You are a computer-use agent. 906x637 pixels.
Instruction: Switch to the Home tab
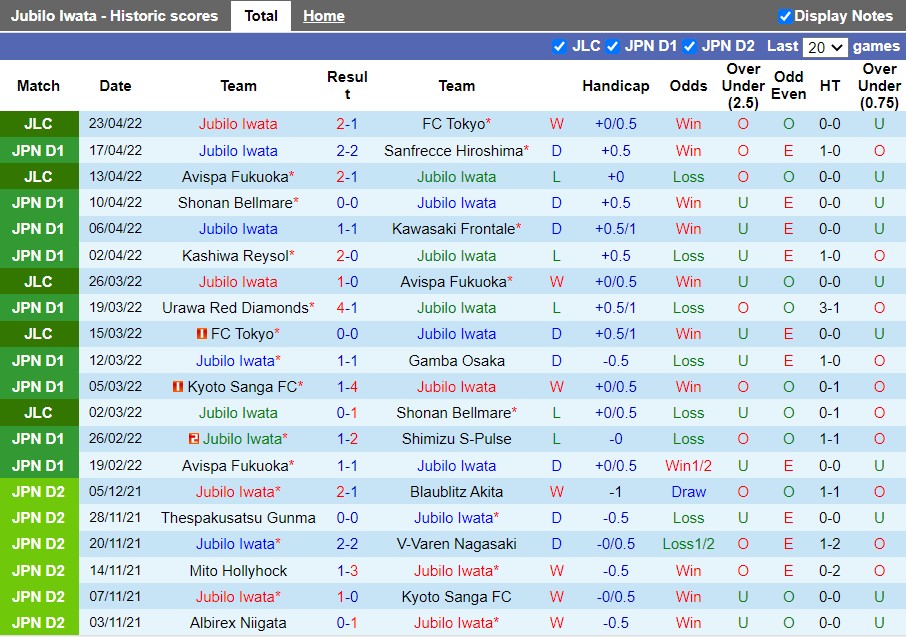[x=324, y=16]
